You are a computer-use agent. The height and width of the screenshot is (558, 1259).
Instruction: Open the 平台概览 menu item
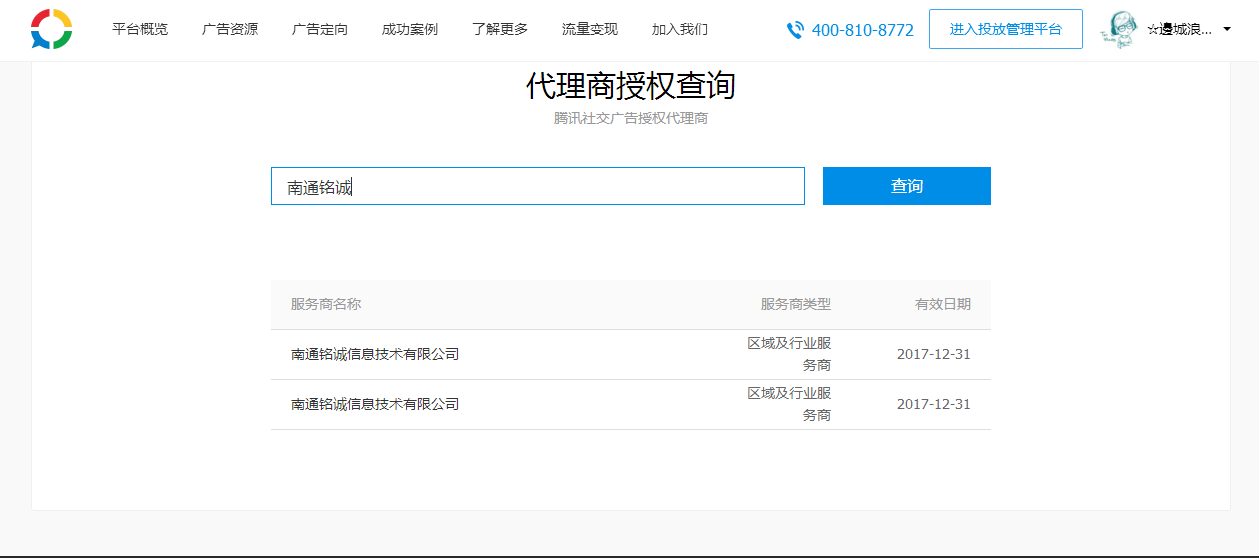tap(140, 29)
